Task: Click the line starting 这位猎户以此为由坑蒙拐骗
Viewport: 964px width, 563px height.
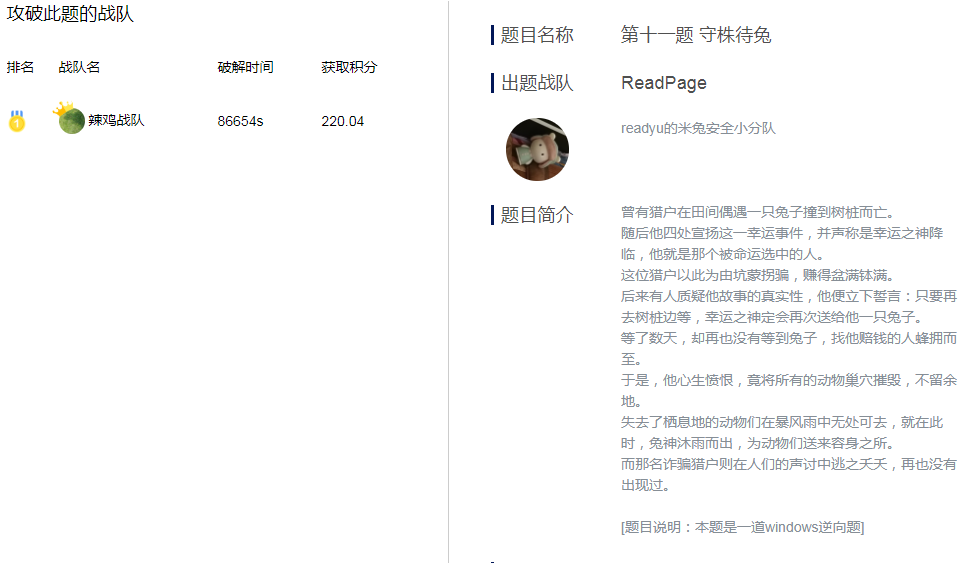Action: pos(758,275)
